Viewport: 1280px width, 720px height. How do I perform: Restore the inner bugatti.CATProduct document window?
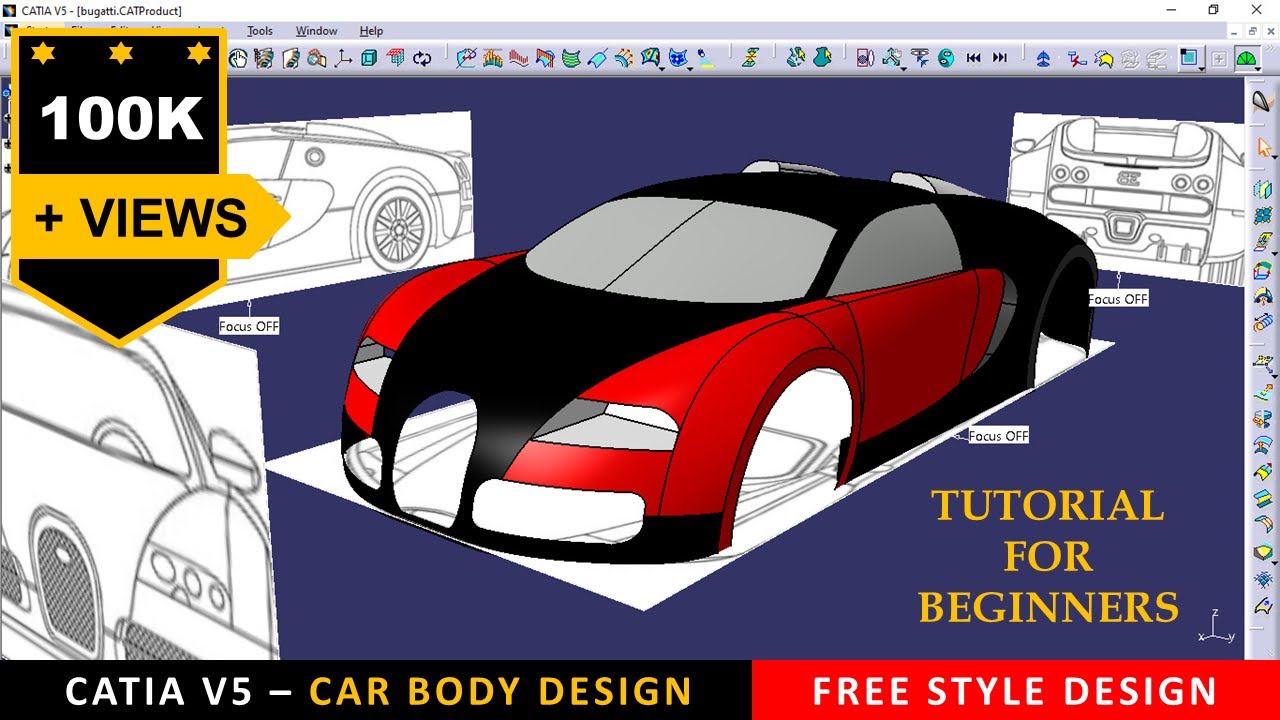1250,31
